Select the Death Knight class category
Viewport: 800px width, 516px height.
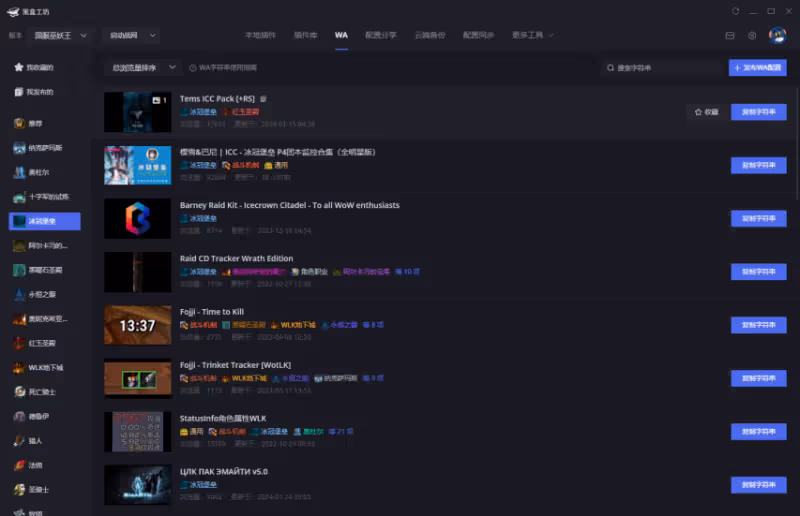click(x=35, y=392)
